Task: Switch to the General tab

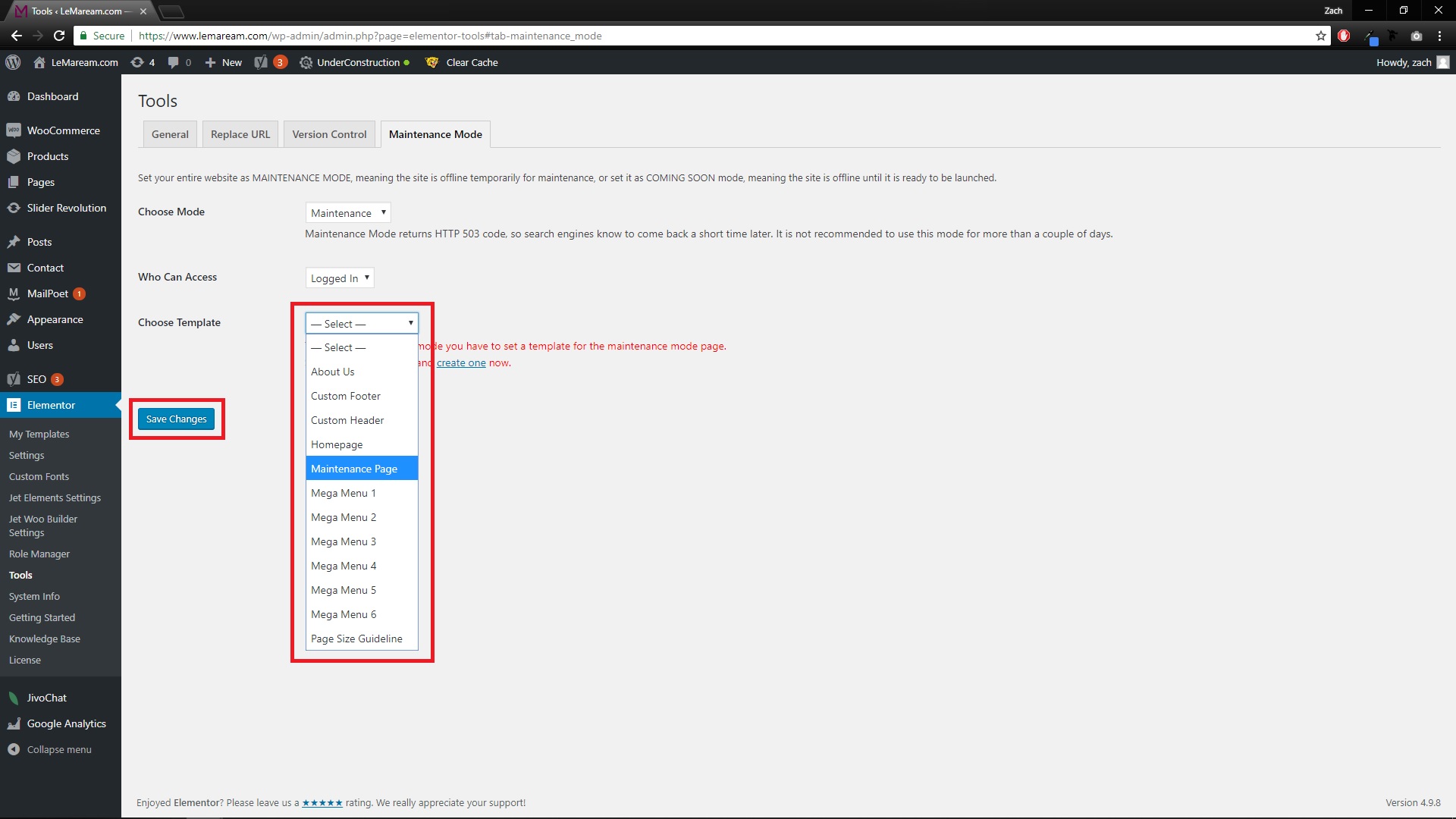Action: tap(170, 134)
